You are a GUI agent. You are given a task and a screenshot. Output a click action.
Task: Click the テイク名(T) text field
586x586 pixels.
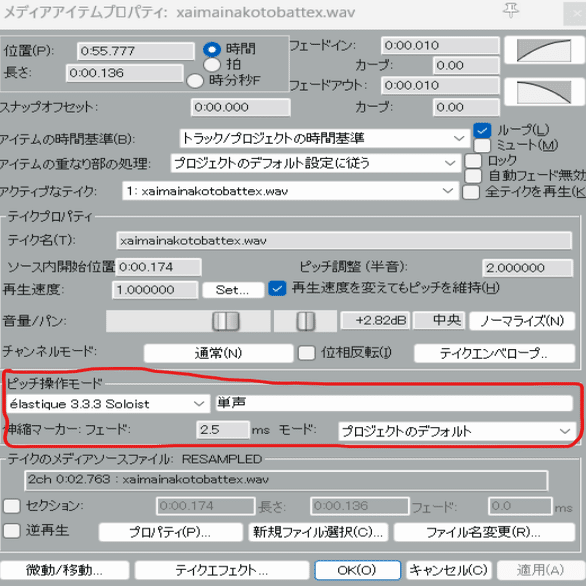pos(344,240)
